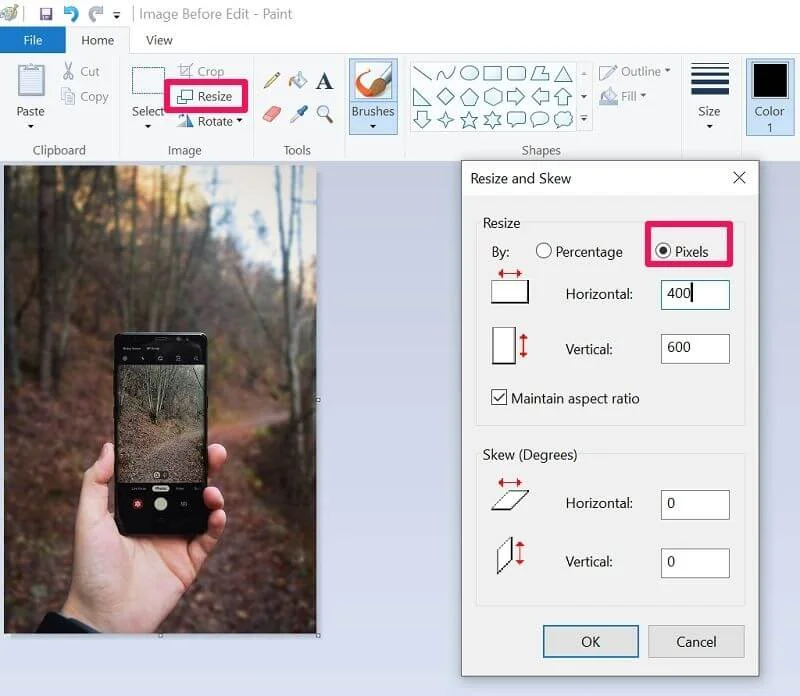Click the bottom-right canvas resize handle

pos(318,635)
